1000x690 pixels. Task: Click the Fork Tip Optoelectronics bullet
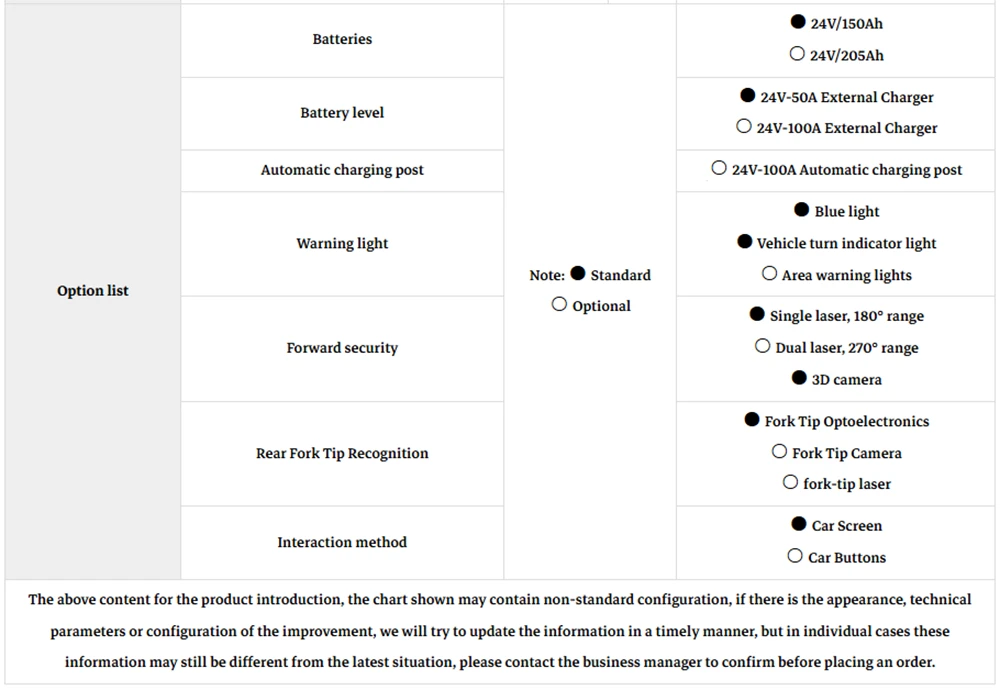point(752,419)
